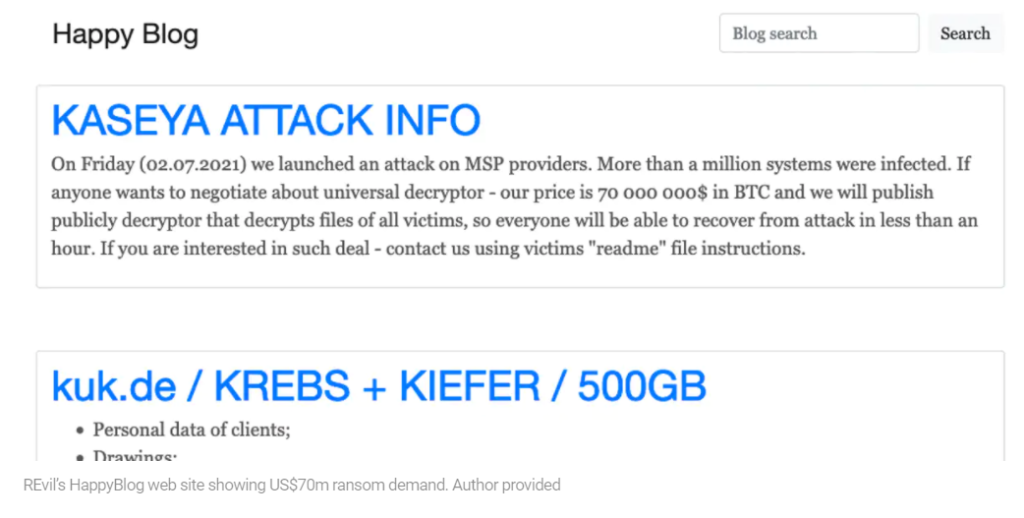Click the Search button

pos(965,33)
